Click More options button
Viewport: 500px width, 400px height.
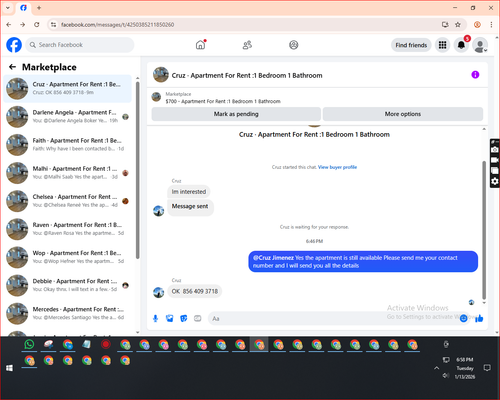tap(403, 114)
